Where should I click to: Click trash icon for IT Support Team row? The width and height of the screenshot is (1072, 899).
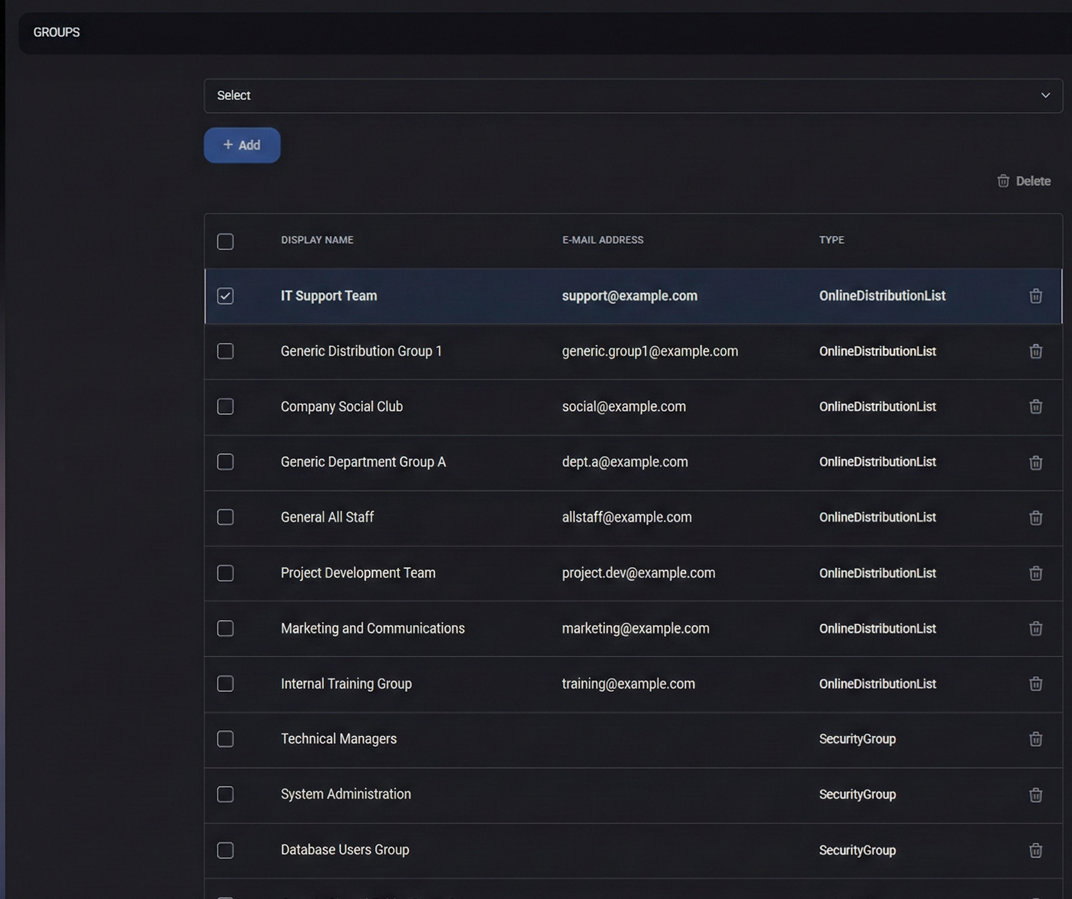(1035, 296)
